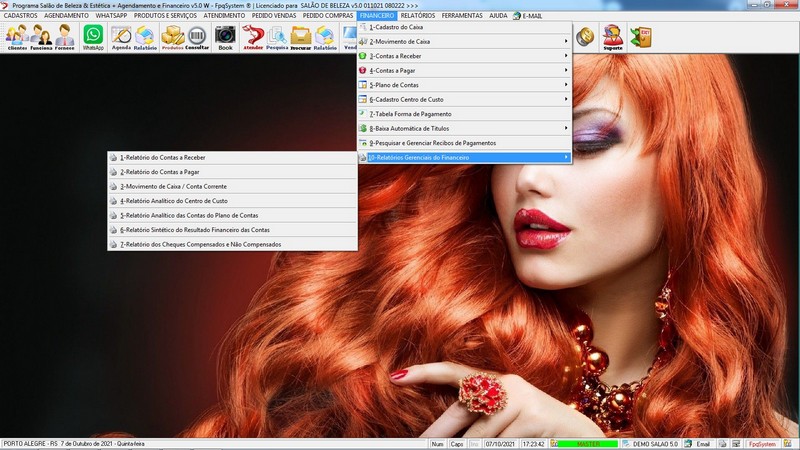This screenshot has height=450, width=800.
Task: Select the Consultar barcode icon
Action: tap(197, 38)
